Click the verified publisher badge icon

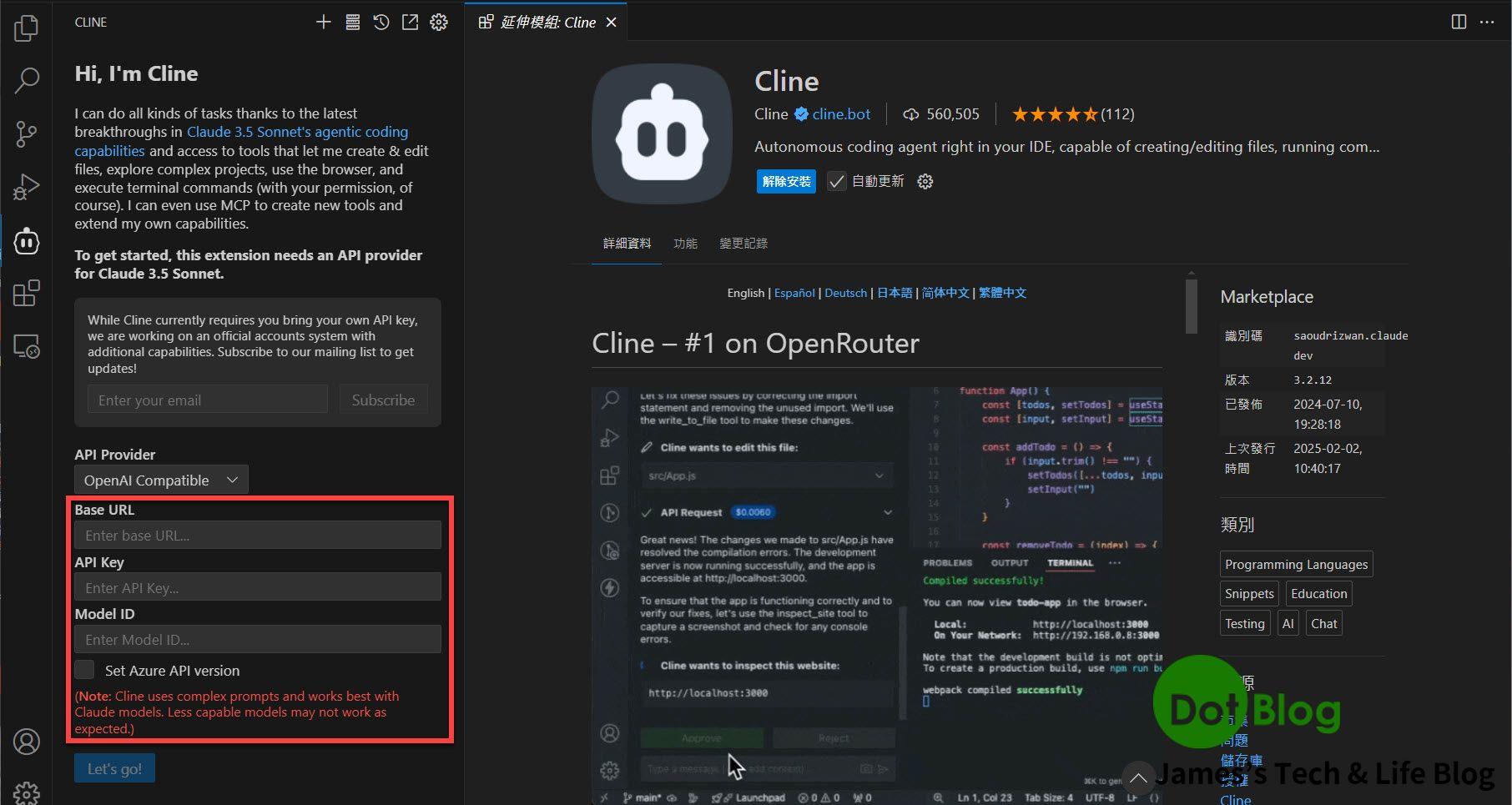point(801,114)
